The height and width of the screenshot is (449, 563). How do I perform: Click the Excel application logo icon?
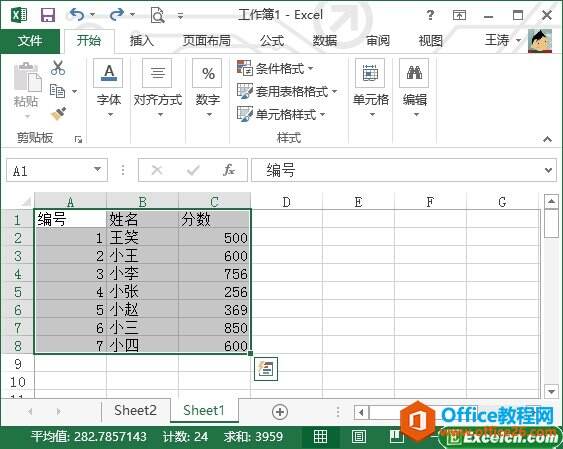coord(18,15)
